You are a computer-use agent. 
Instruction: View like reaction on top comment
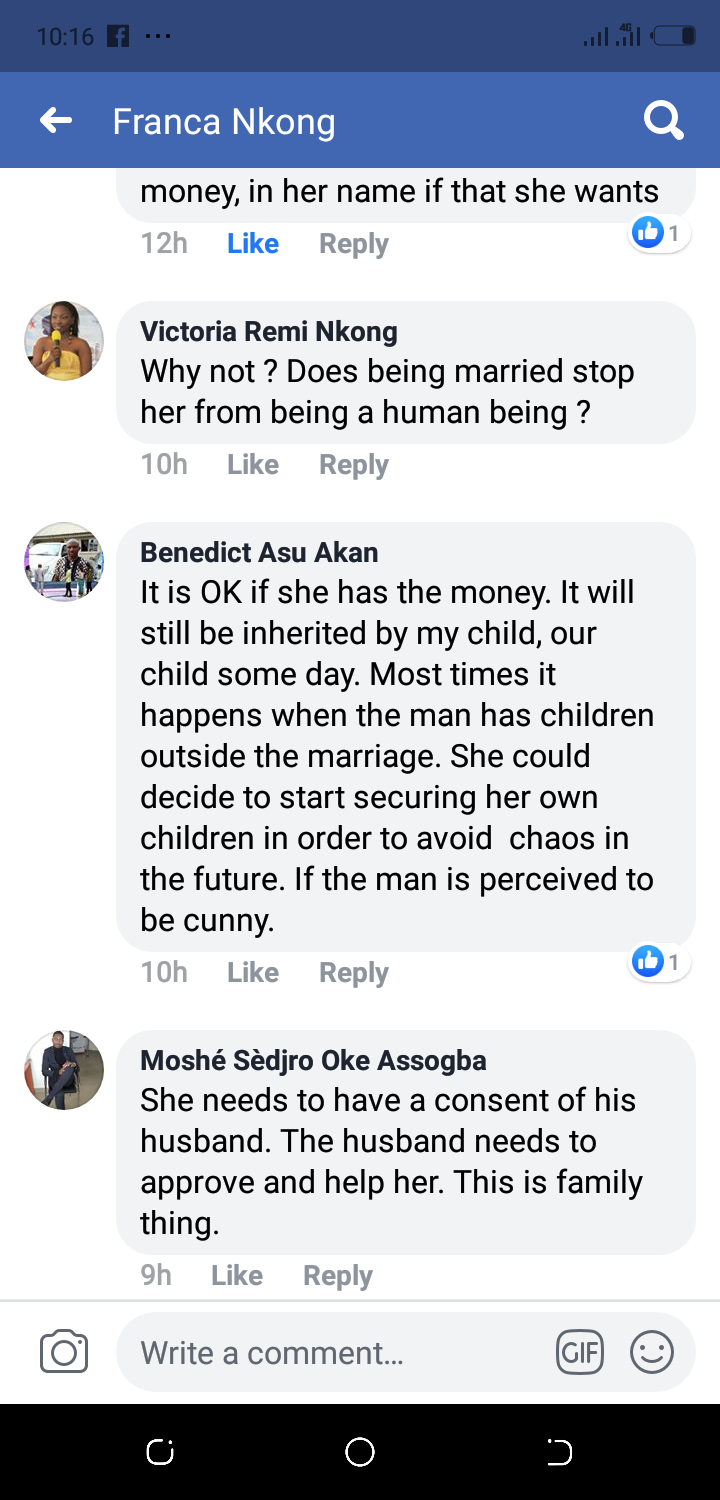click(x=659, y=233)
